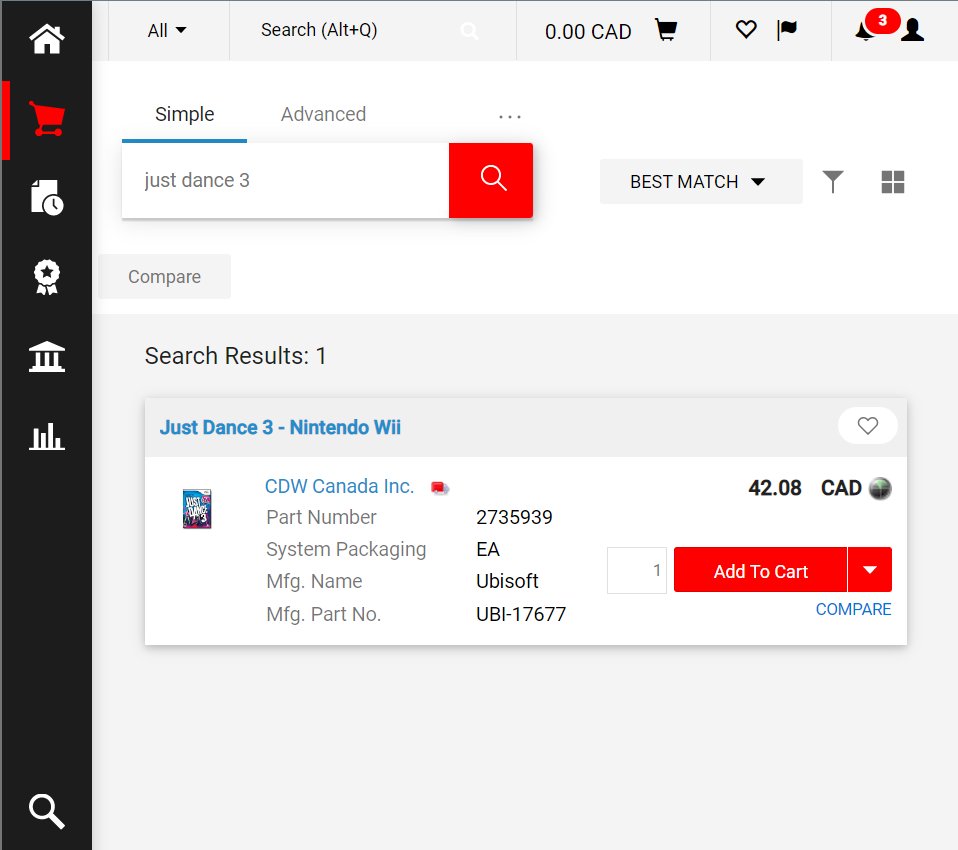
Task: Click the top bar cart icon
Action: pos(665,30)
